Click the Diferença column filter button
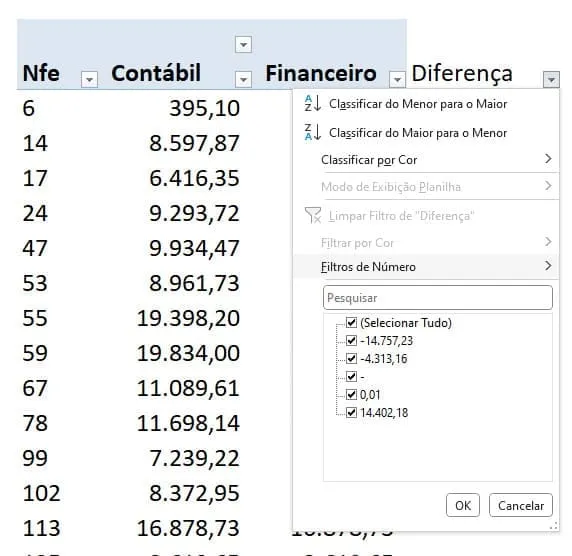 click(x=551, y=79)
